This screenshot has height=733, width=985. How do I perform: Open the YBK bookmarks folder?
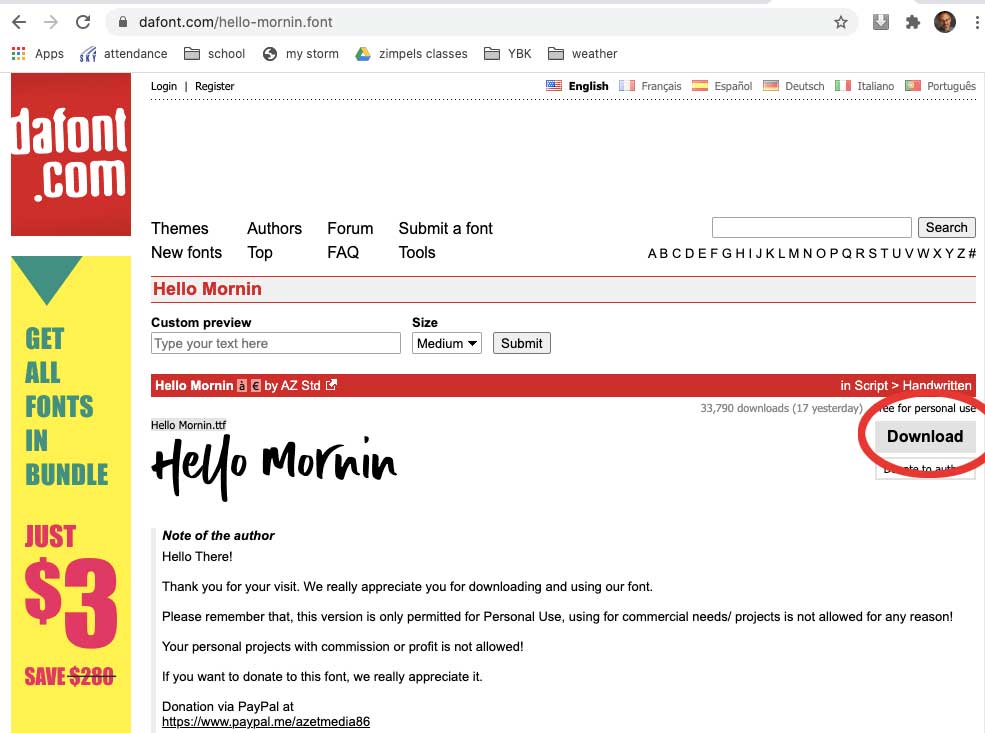[x=508, y=54]
